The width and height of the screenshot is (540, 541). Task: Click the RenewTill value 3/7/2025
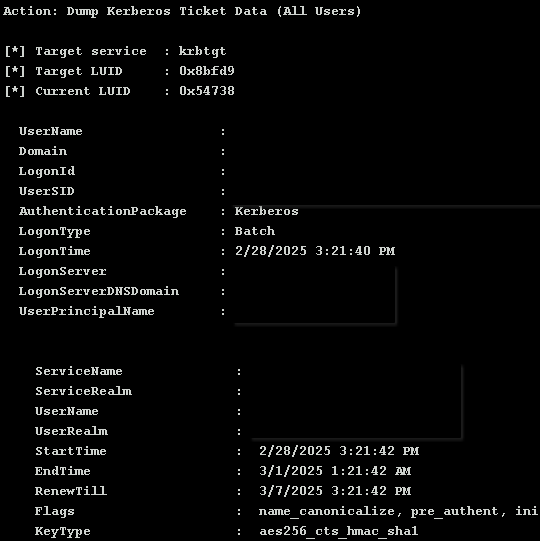(x=291, y=491)
